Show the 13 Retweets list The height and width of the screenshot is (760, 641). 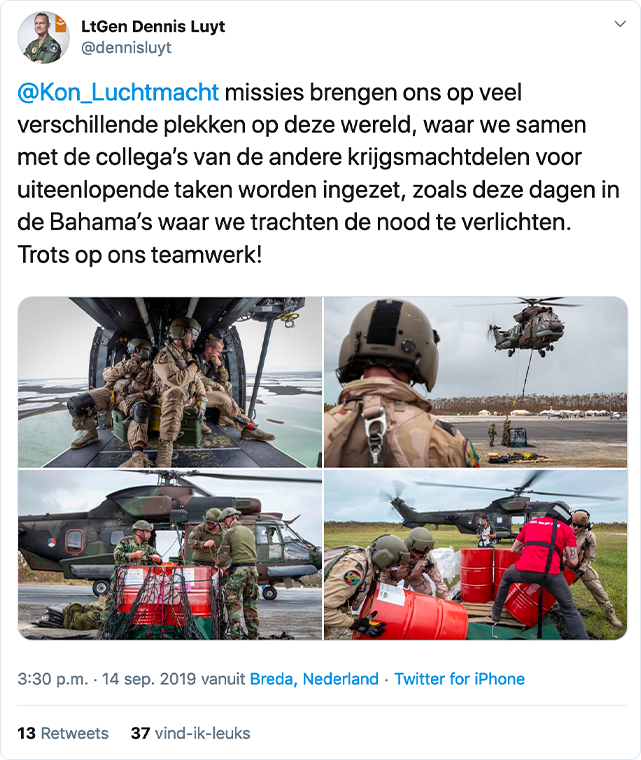[x=63, y=733]
